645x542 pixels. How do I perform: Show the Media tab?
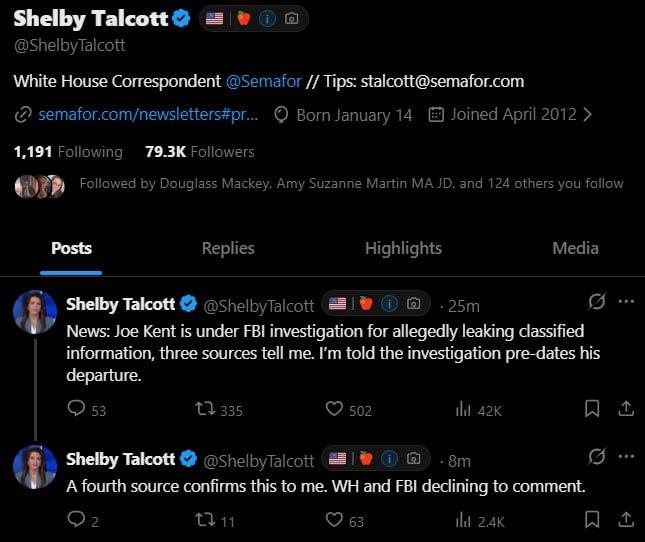click(575, 248)
